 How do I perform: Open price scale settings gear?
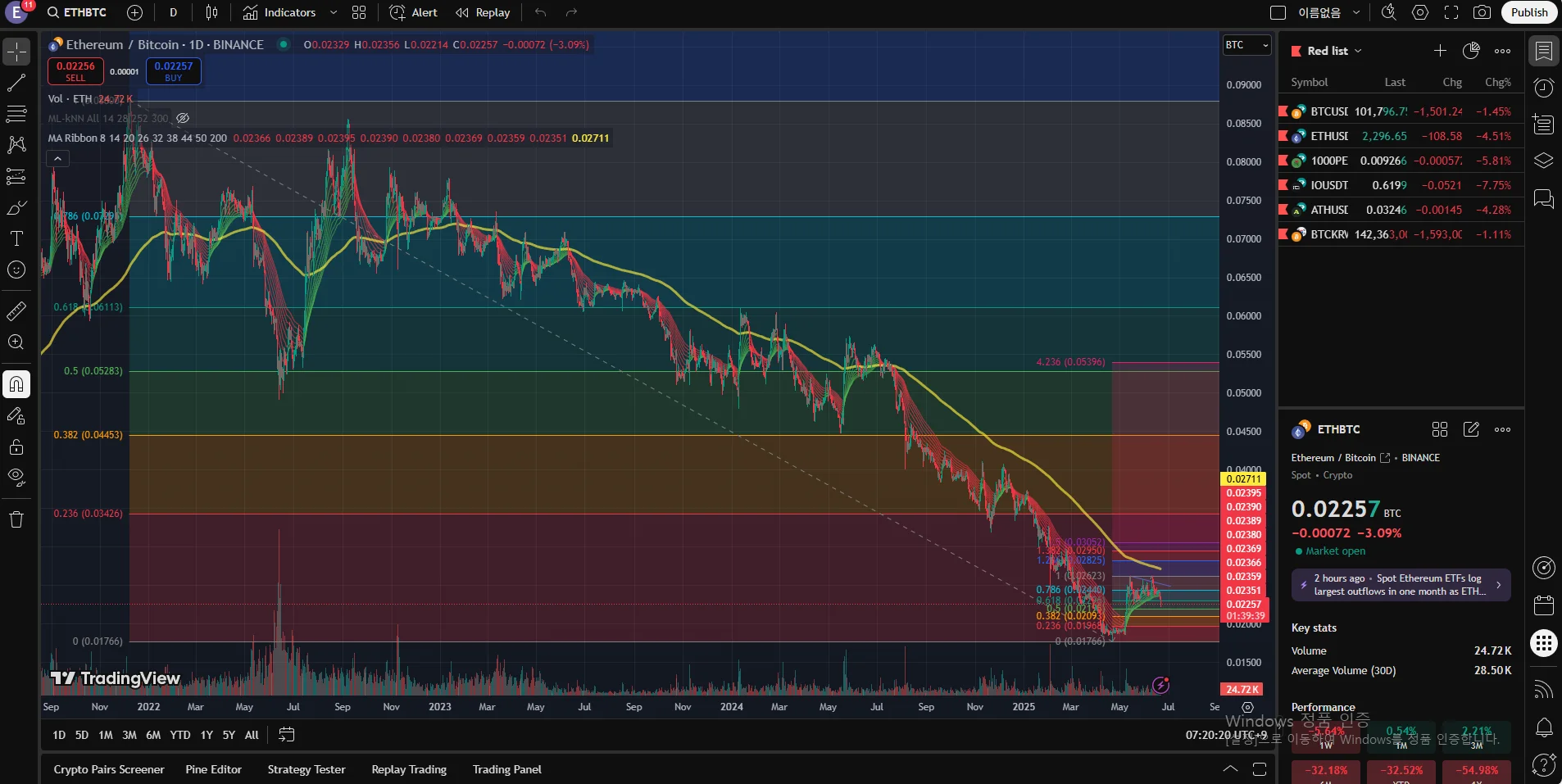[x=1247, y=707]
